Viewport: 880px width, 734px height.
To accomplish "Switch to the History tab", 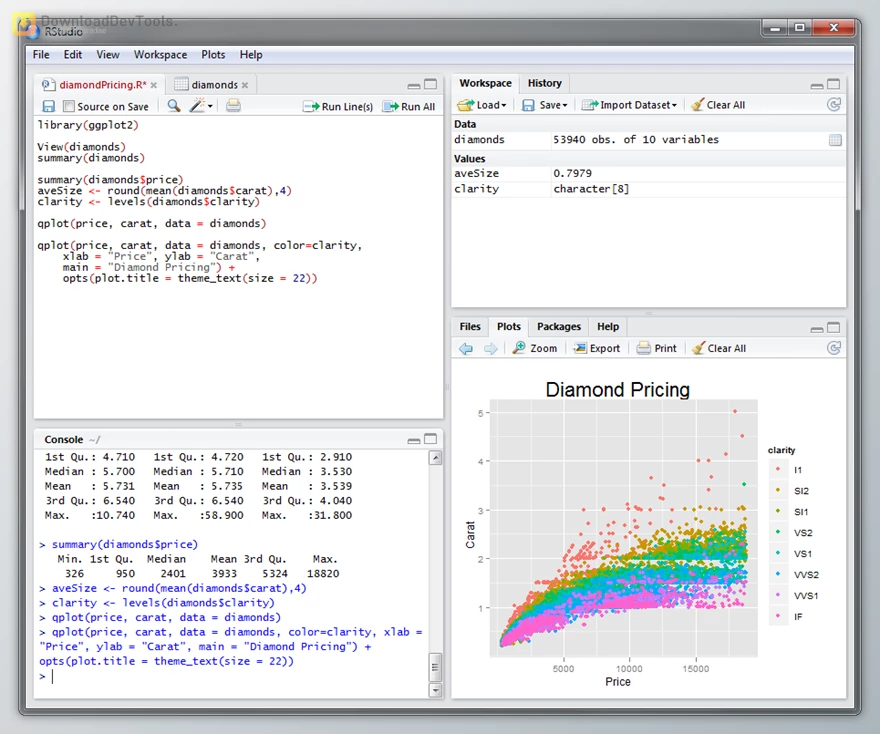I will 544,83.
